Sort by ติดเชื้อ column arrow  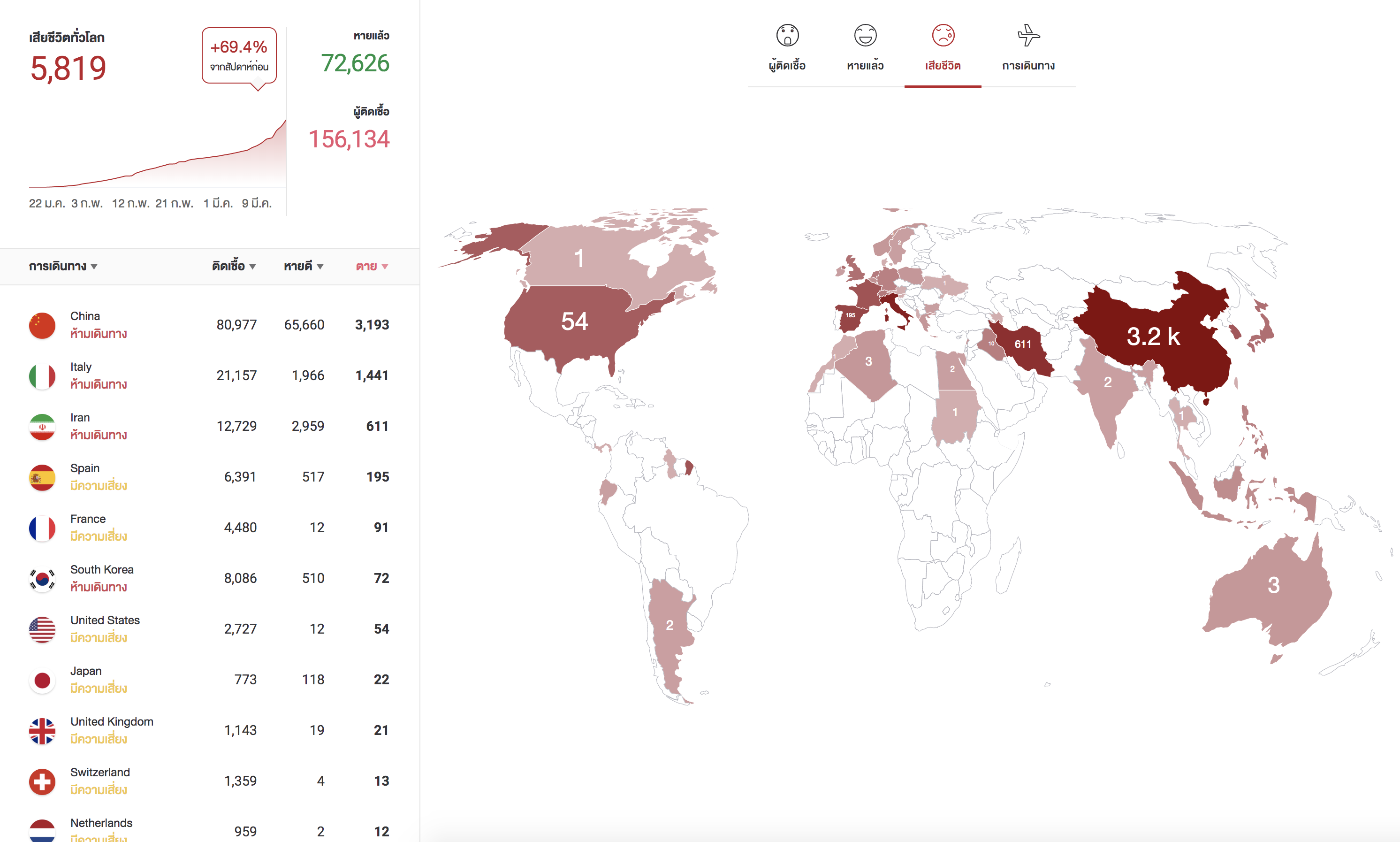pos(252,267)
